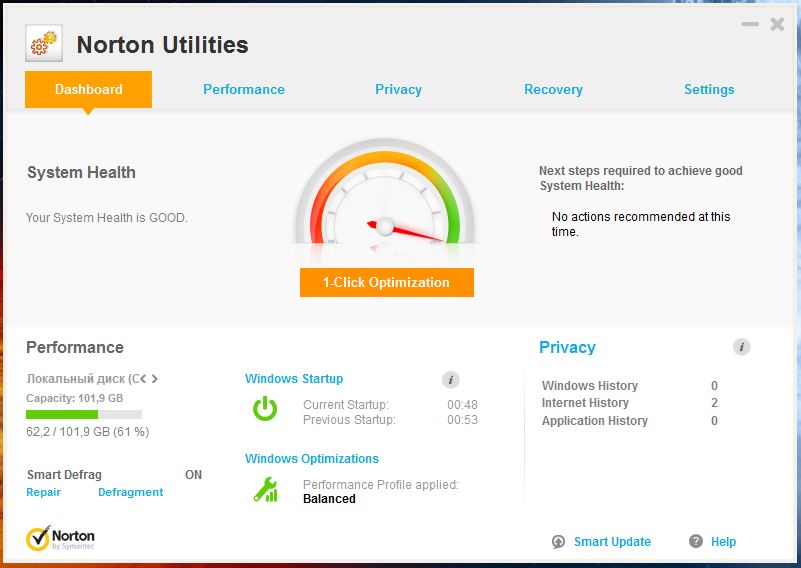Click the Defragment link
The height and width of the screenshot is (568, 801).
[131, 492]
